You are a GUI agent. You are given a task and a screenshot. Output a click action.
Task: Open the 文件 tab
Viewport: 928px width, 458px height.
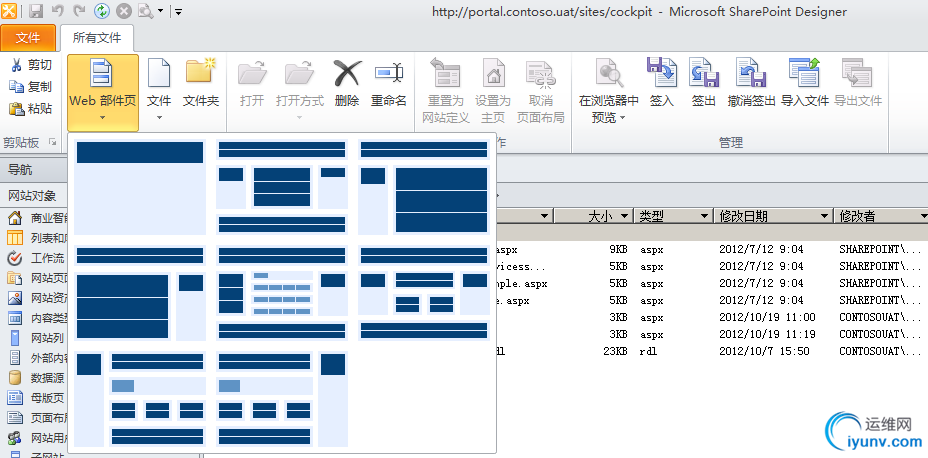click(x=28, y=38)
